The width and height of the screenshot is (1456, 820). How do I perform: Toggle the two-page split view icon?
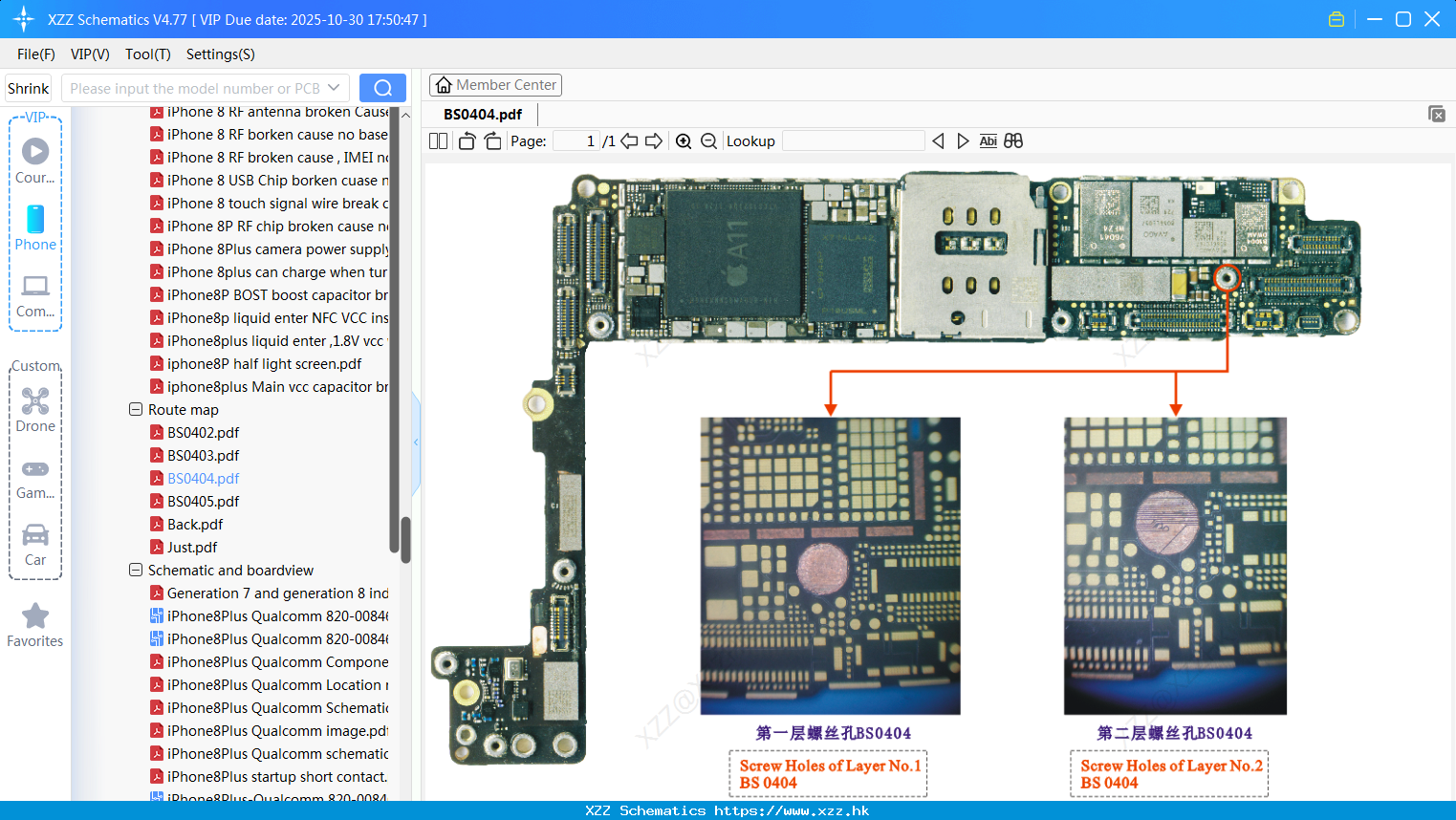(438, 140)
